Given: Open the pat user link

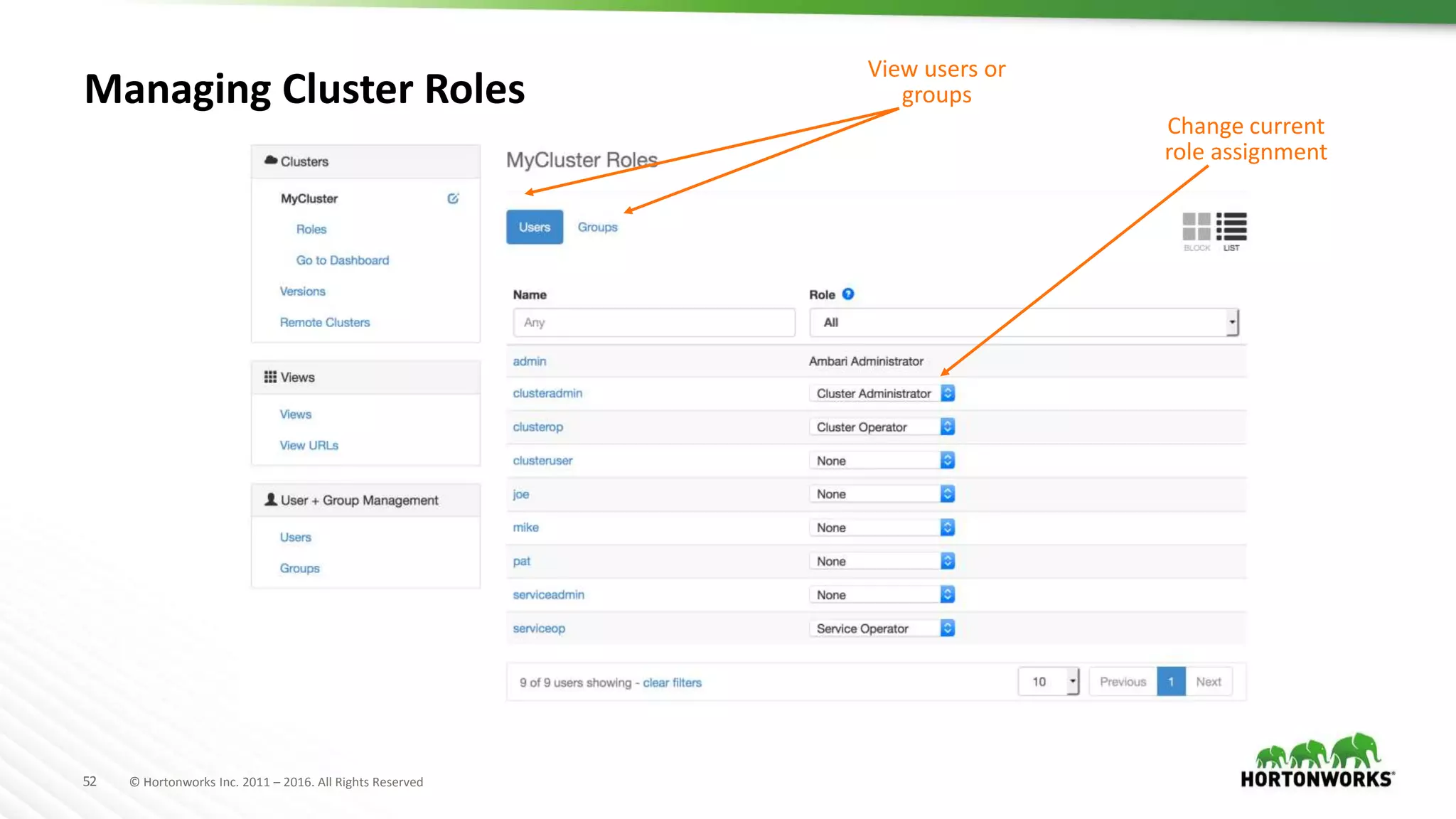Looking at the screenshot, I should tap(522, 561).
